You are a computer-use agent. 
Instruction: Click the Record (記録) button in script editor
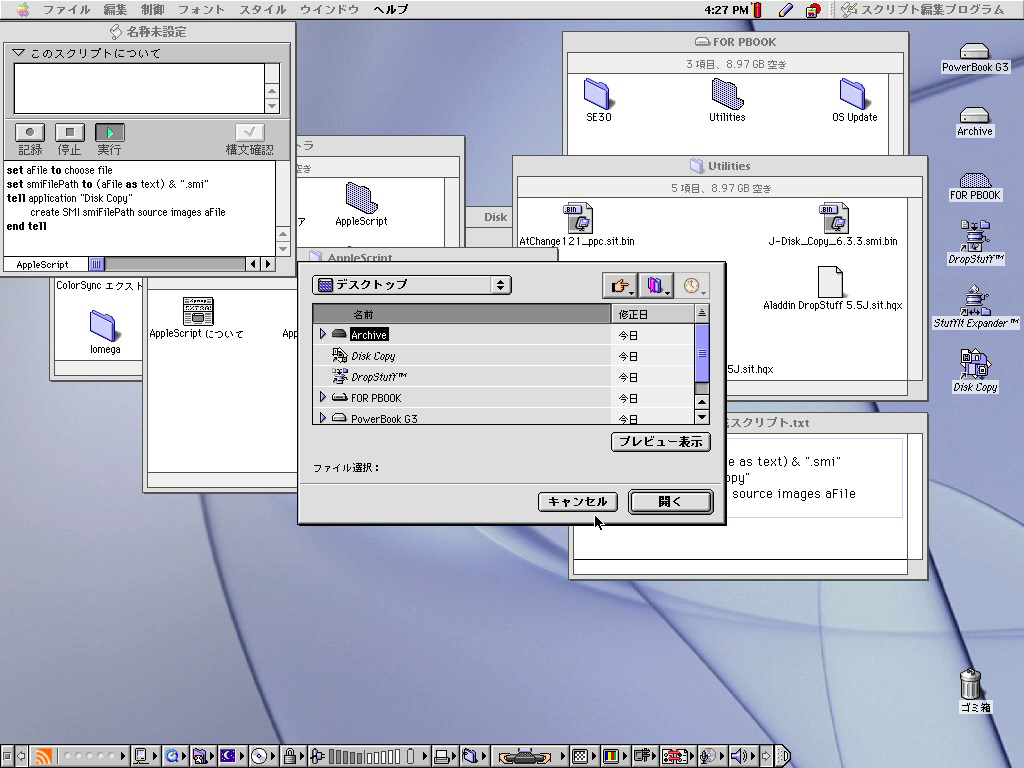(30, 133)
